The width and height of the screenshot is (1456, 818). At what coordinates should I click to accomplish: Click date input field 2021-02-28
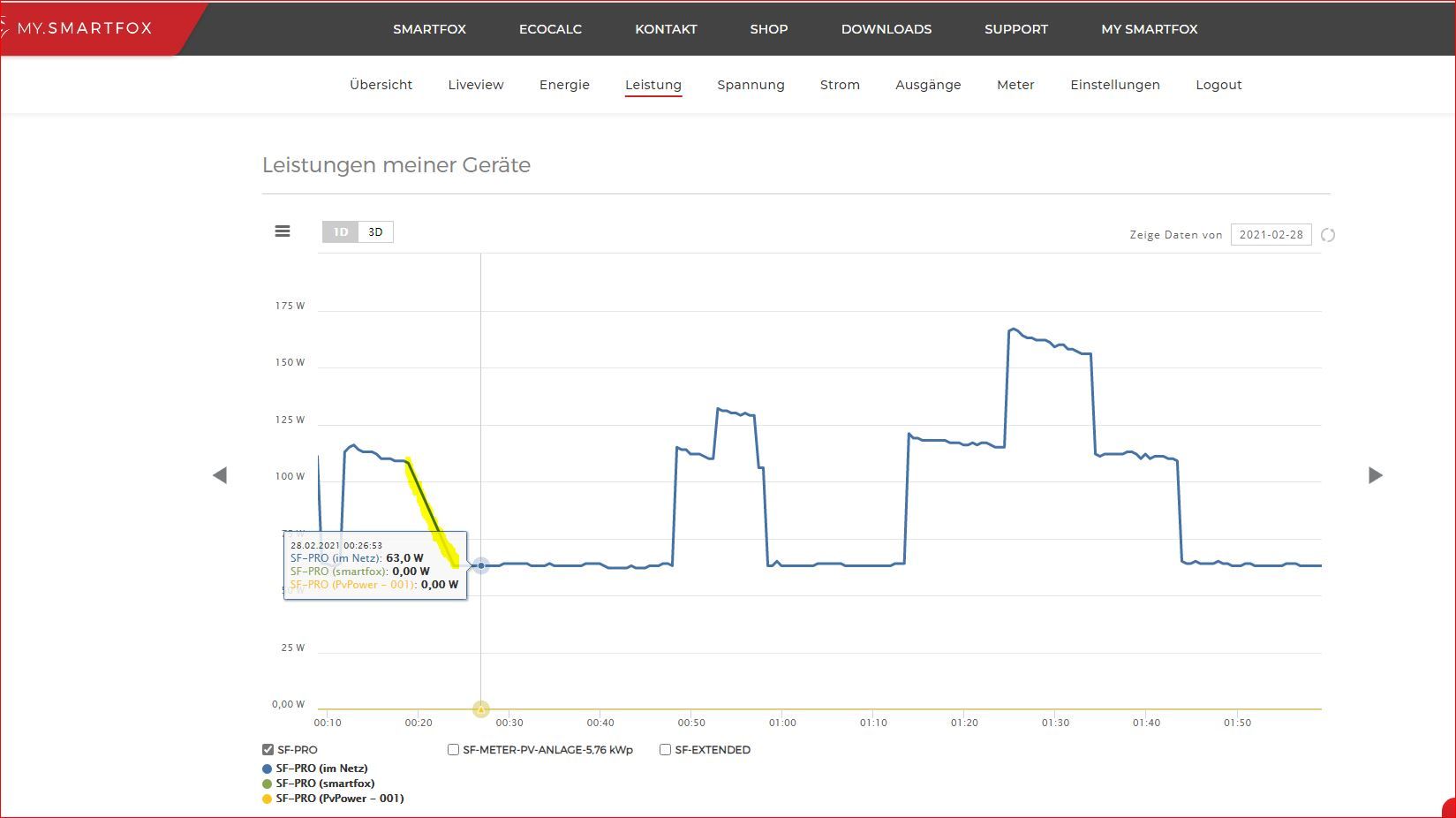coord(1271,235)
